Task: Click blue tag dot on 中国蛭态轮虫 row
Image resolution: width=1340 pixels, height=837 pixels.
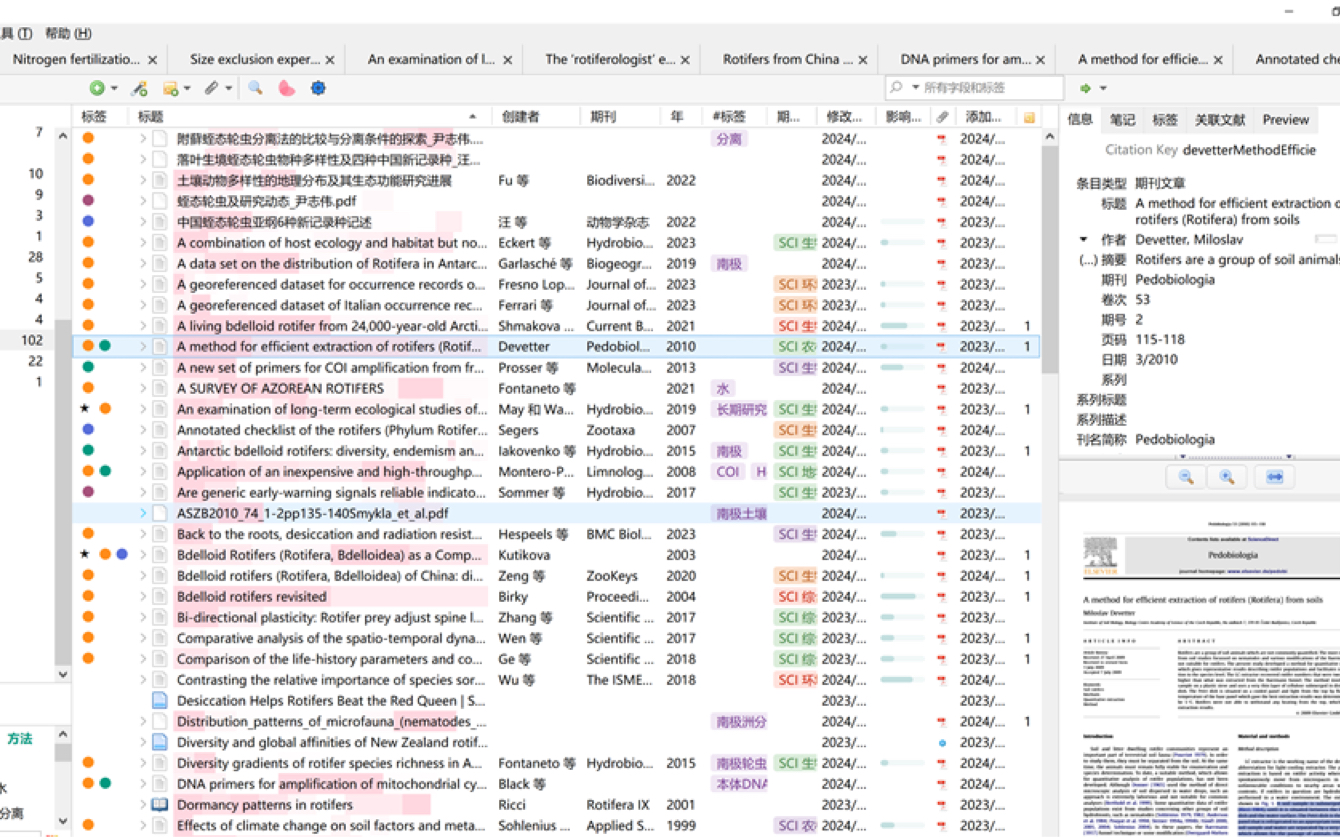Action: coord(88,222)
